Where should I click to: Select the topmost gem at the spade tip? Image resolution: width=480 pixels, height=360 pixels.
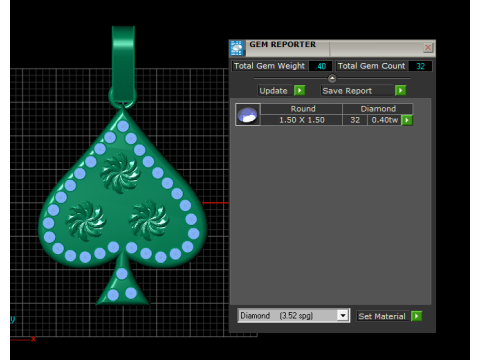123,126
